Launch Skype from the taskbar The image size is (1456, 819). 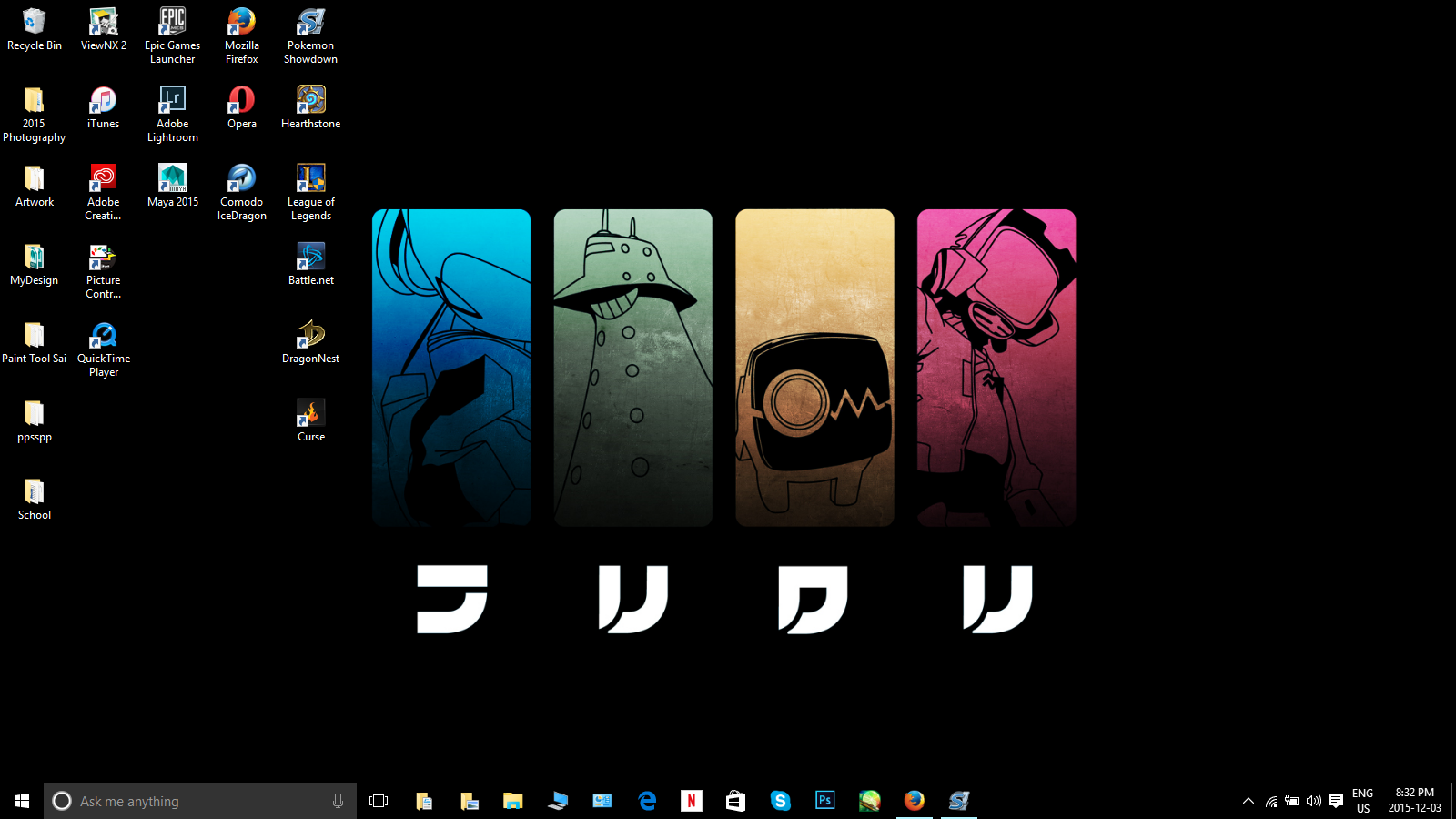780,801
